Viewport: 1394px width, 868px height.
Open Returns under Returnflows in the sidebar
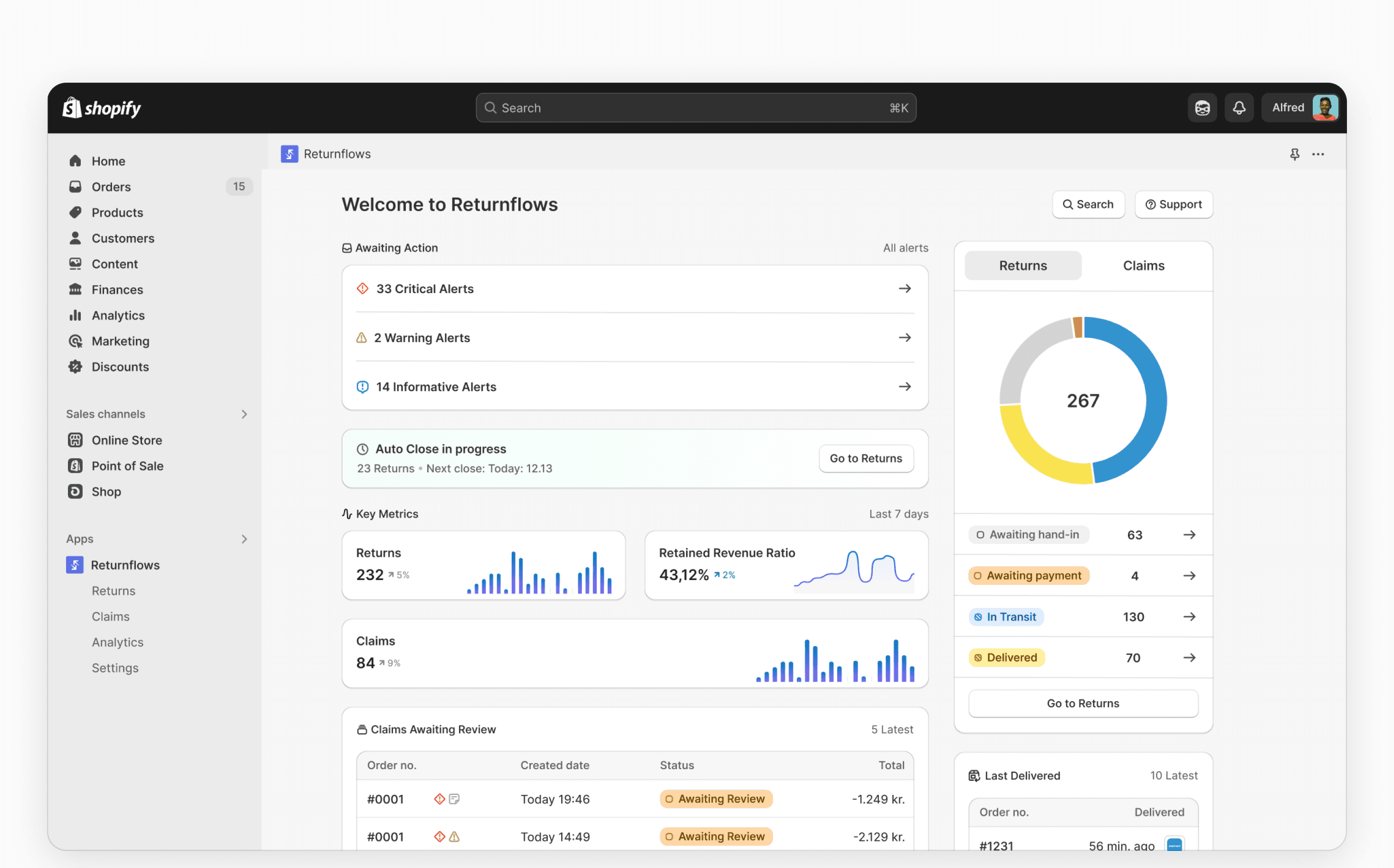pos(114,591)
